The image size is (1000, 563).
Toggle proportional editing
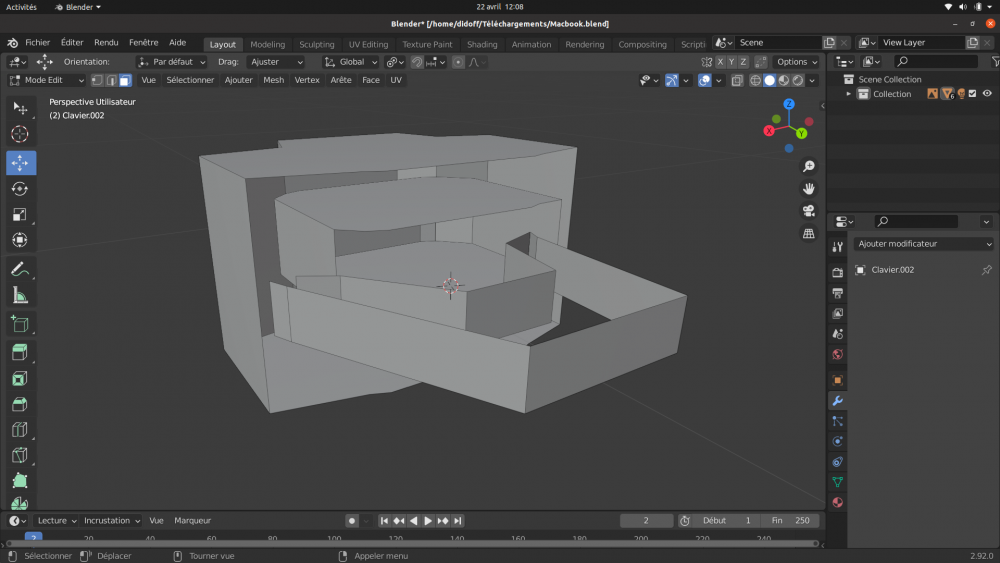pos(458,62)
